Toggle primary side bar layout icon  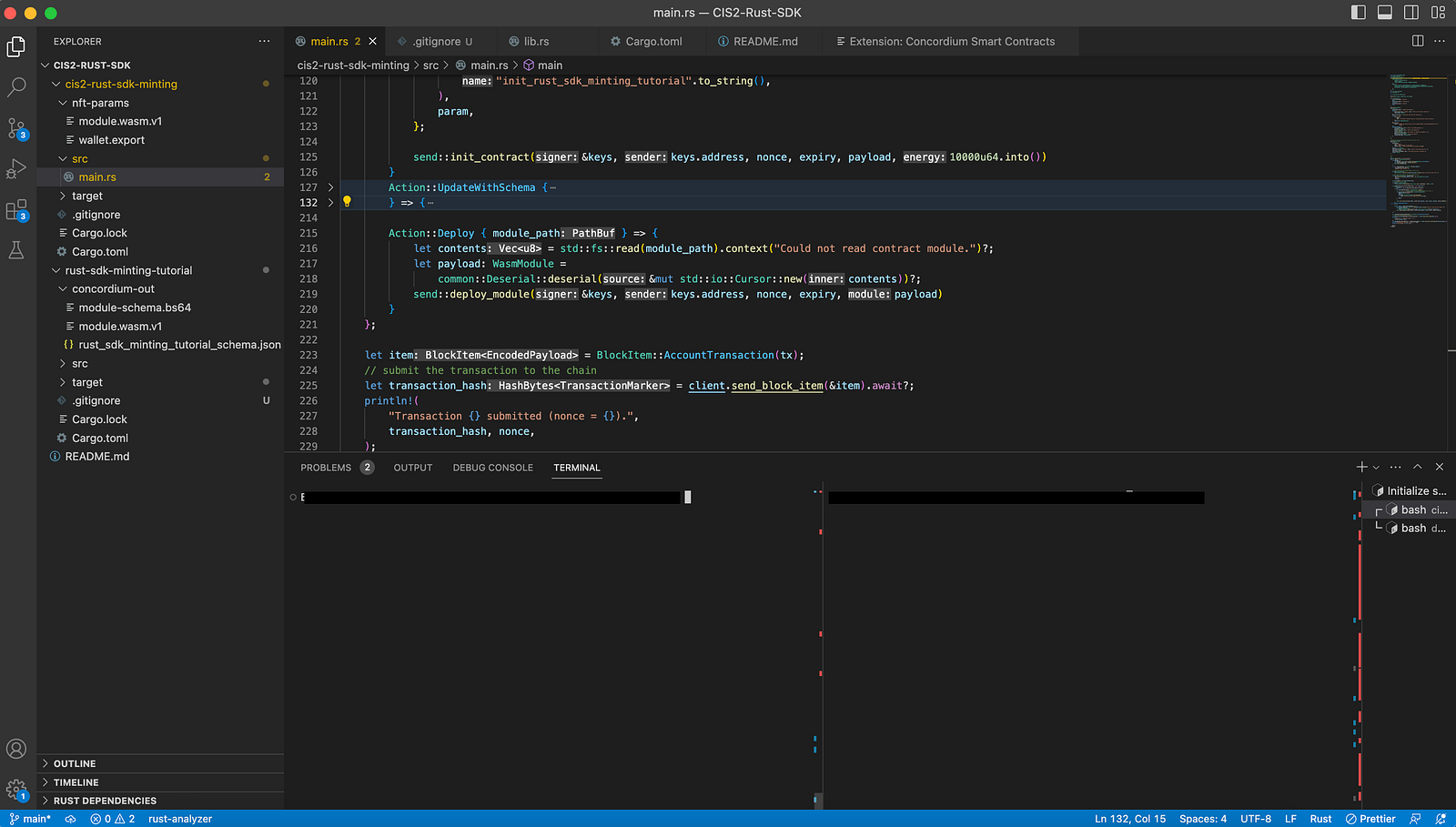coord(1359,12)
